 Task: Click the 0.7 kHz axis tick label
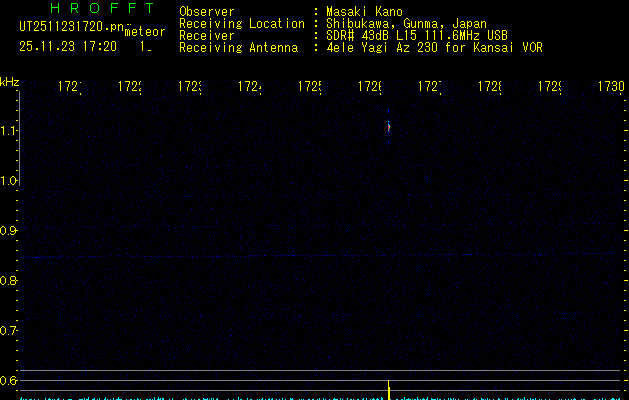click(8, 330)
